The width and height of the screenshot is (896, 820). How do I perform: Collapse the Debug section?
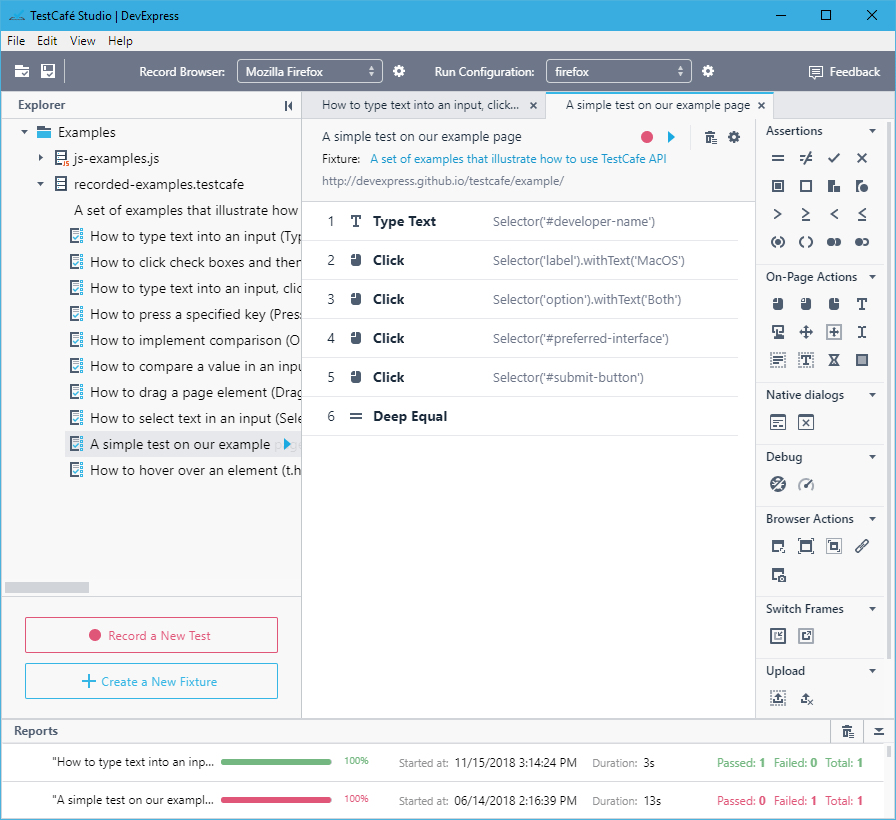[x=873, y=457]
